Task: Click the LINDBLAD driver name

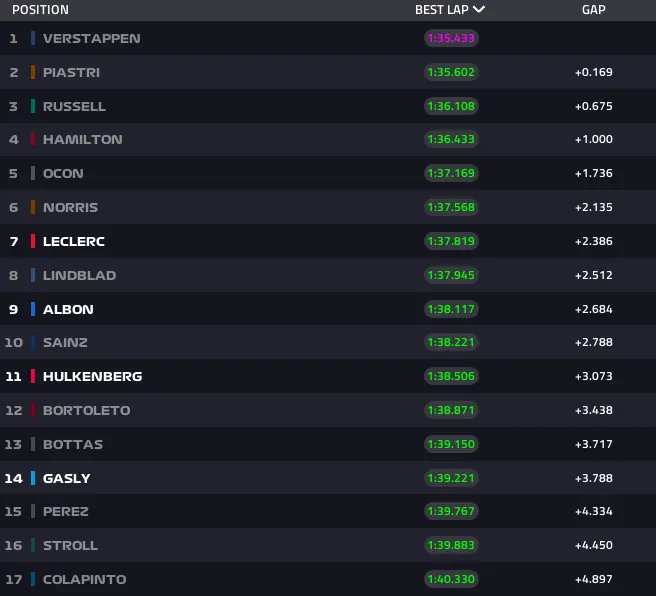Action: click(79, 275)
